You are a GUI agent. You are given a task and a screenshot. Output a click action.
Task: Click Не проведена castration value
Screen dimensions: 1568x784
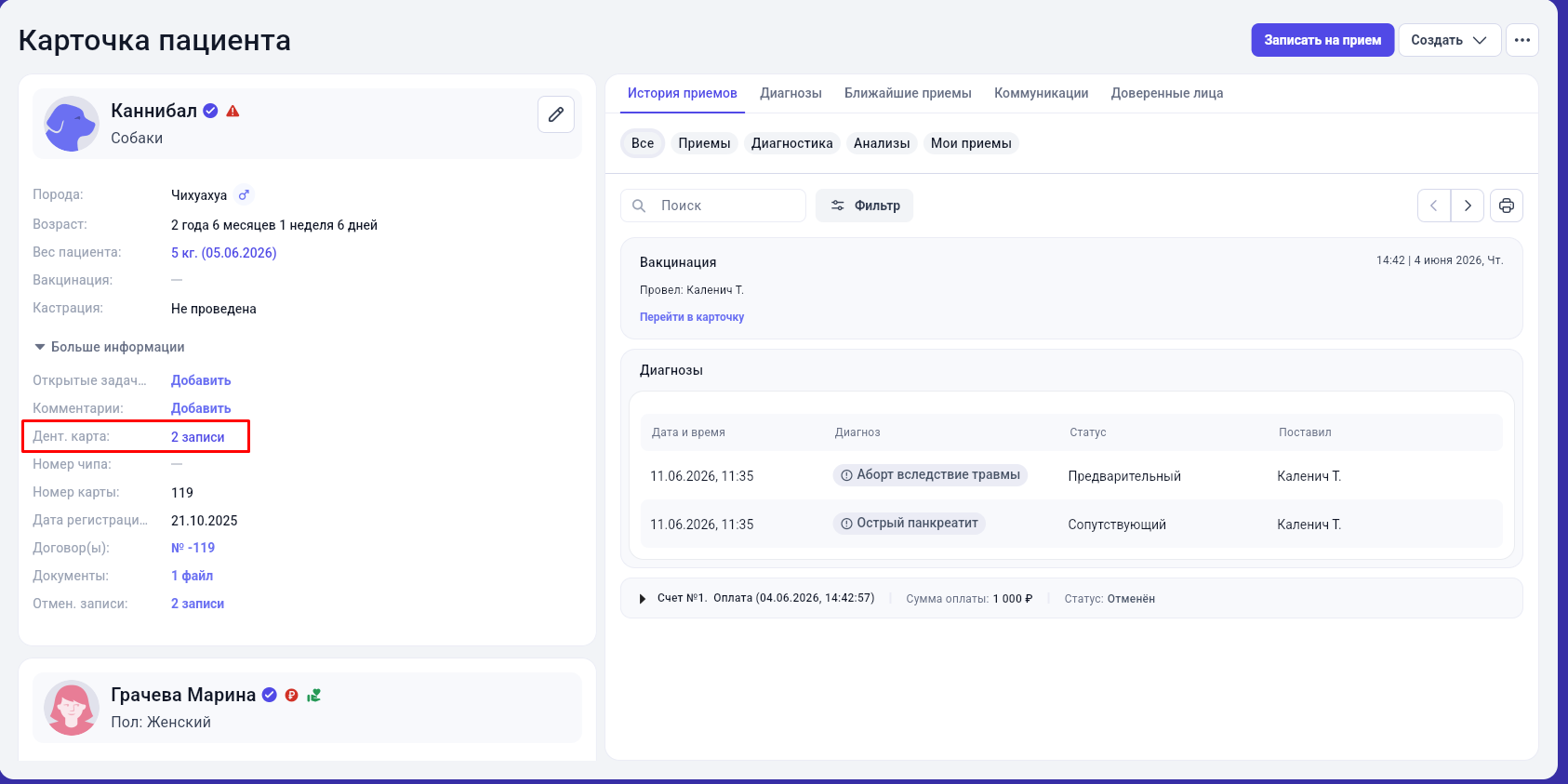214,309
